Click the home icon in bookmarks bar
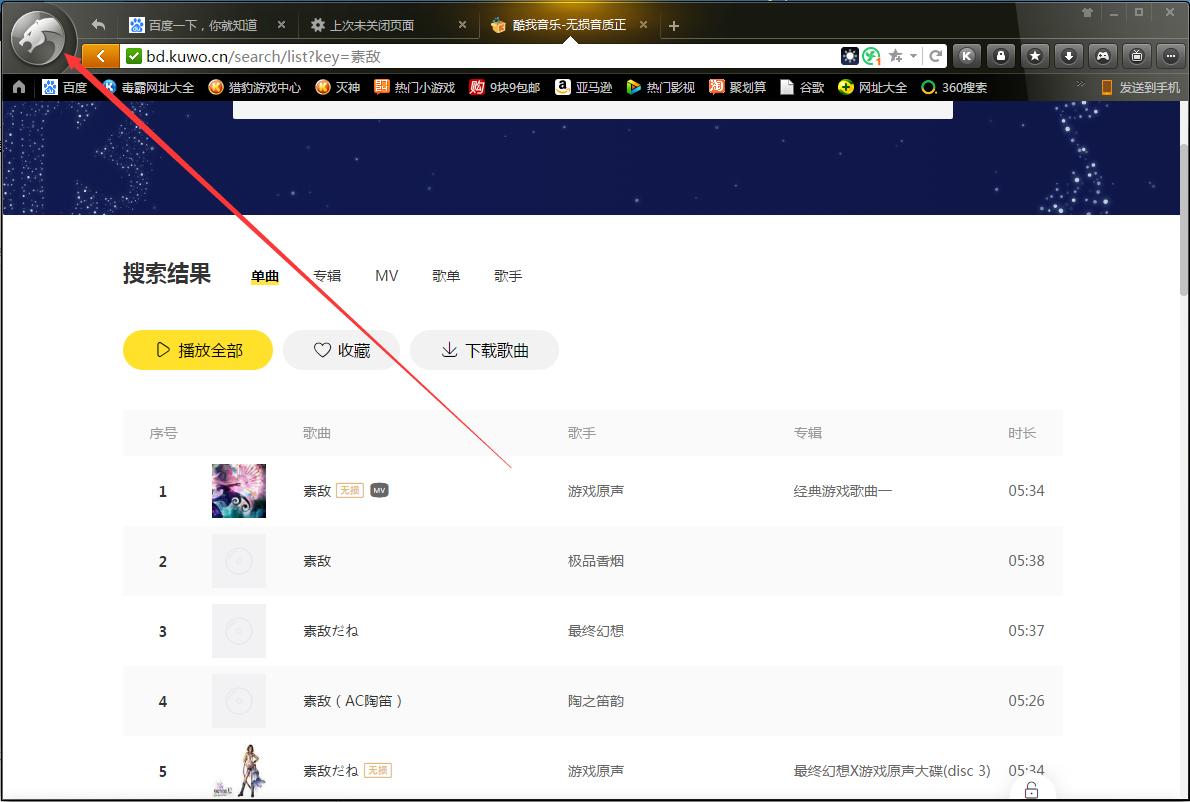The width and height of the screenshot is (1190, 802). (18, 87)
